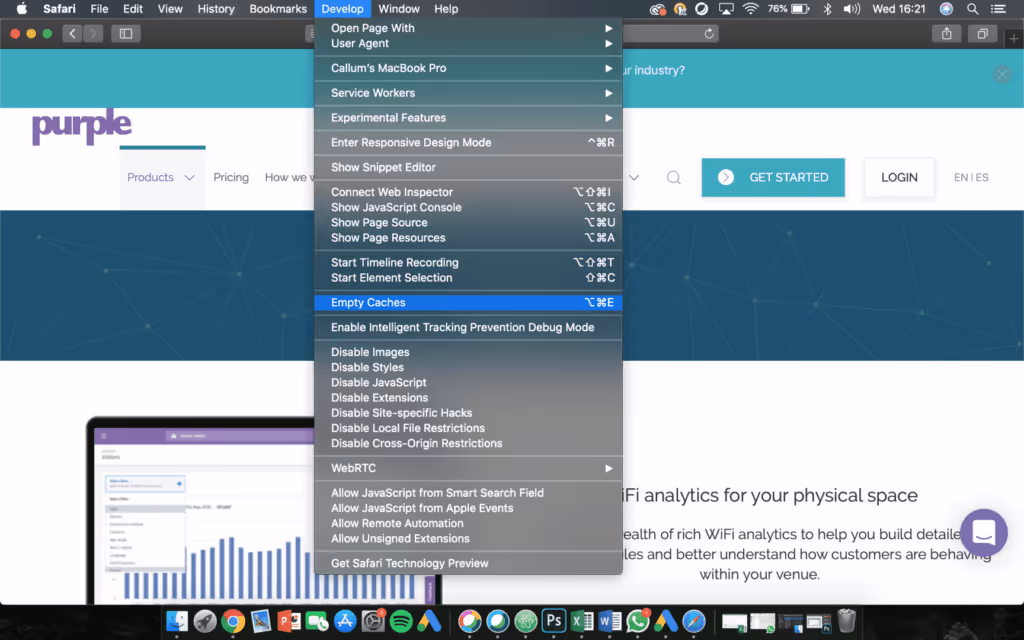
Task: Open the Pricing link
Action: pyautogui.click(x=231, y=178)
